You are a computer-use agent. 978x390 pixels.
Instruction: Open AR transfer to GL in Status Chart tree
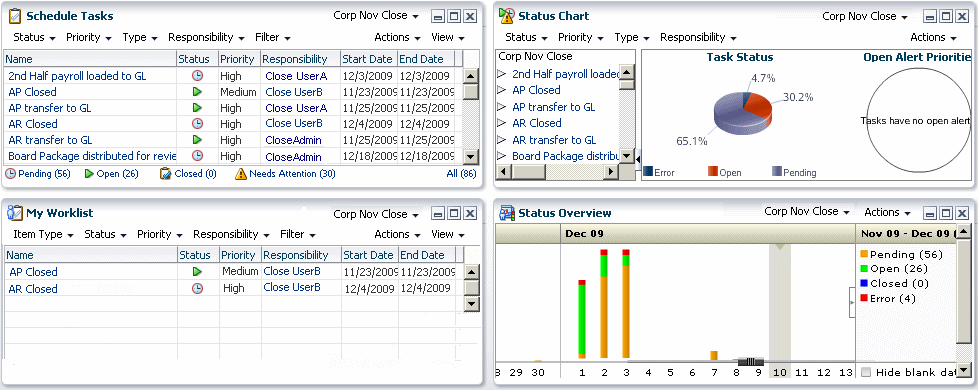click(554, 140)
